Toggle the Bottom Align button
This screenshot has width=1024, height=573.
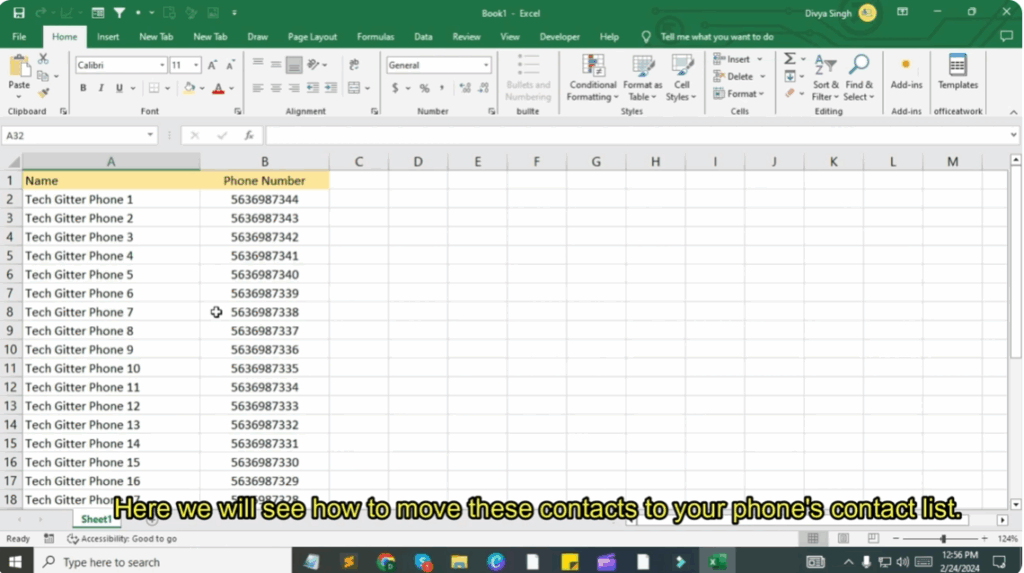point(294,65)
